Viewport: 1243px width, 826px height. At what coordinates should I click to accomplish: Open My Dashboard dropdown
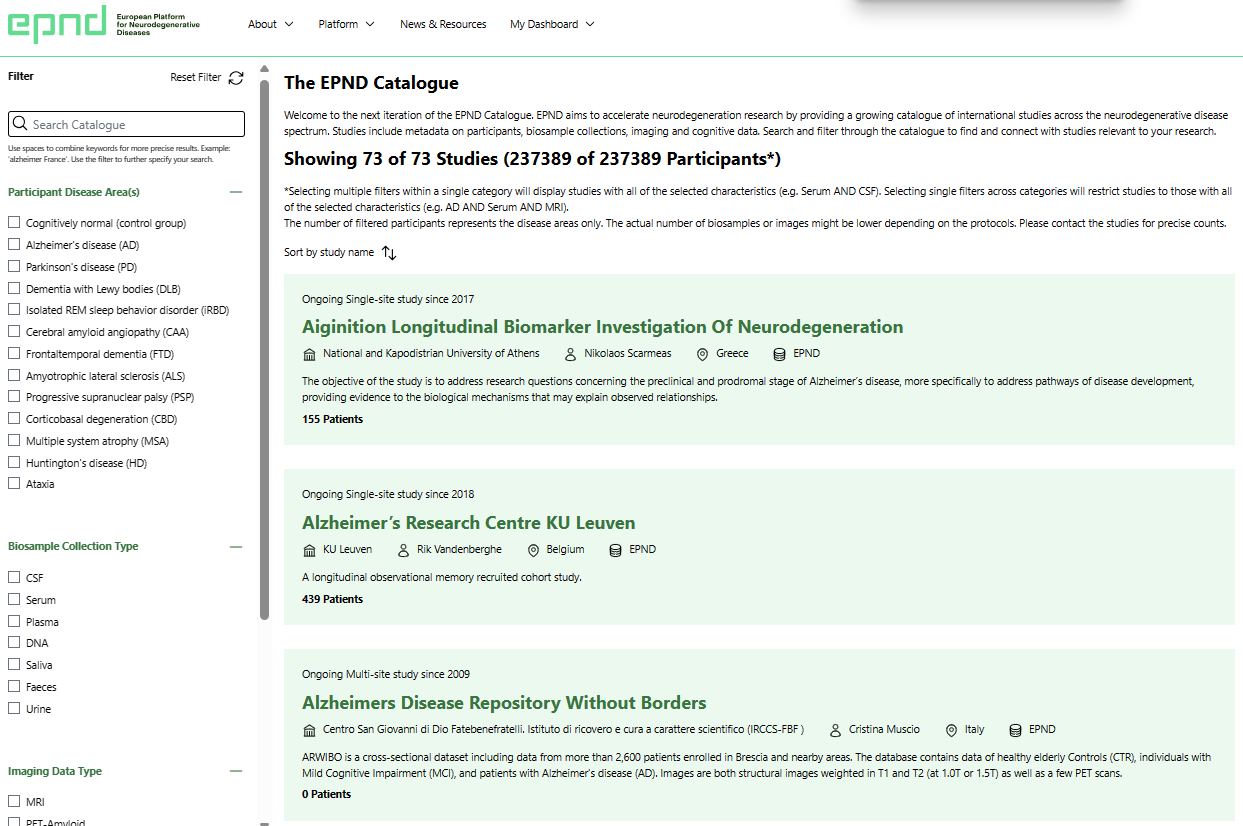[x=552, y=24]
